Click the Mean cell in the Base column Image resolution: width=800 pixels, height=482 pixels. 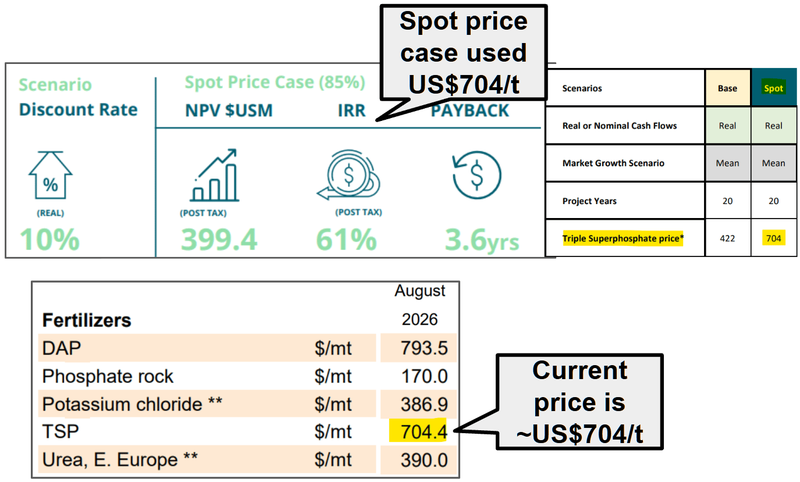[728, 163]
